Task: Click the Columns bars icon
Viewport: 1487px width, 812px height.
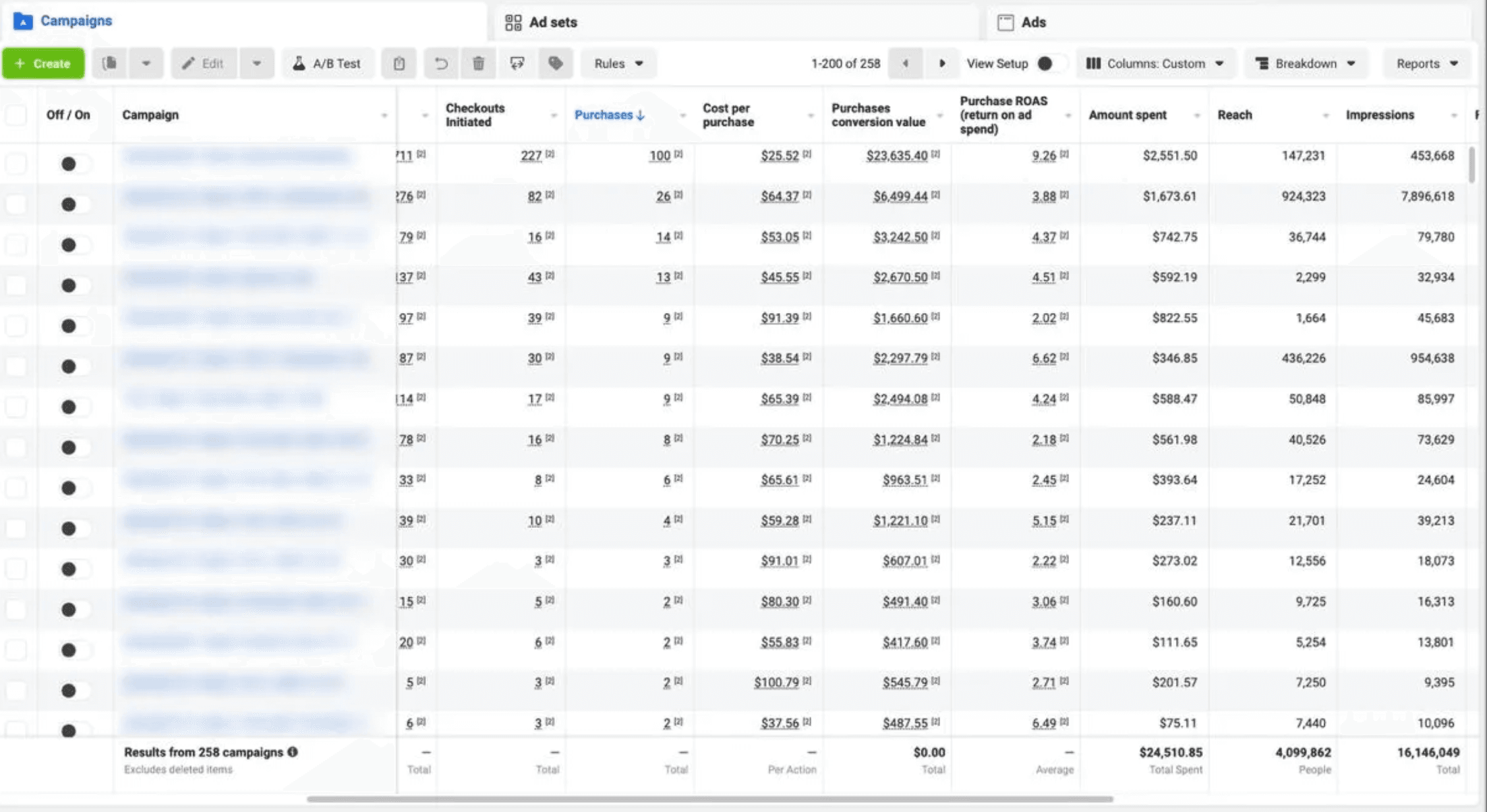Action: point(1093,63)
